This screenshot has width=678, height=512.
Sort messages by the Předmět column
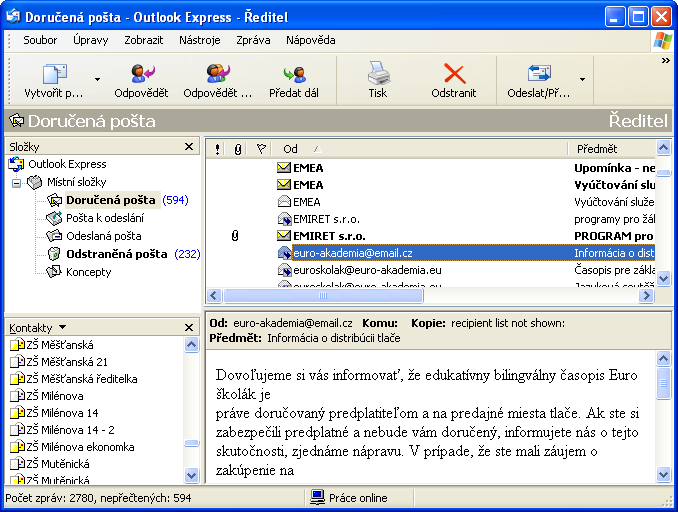coord(612,149)
